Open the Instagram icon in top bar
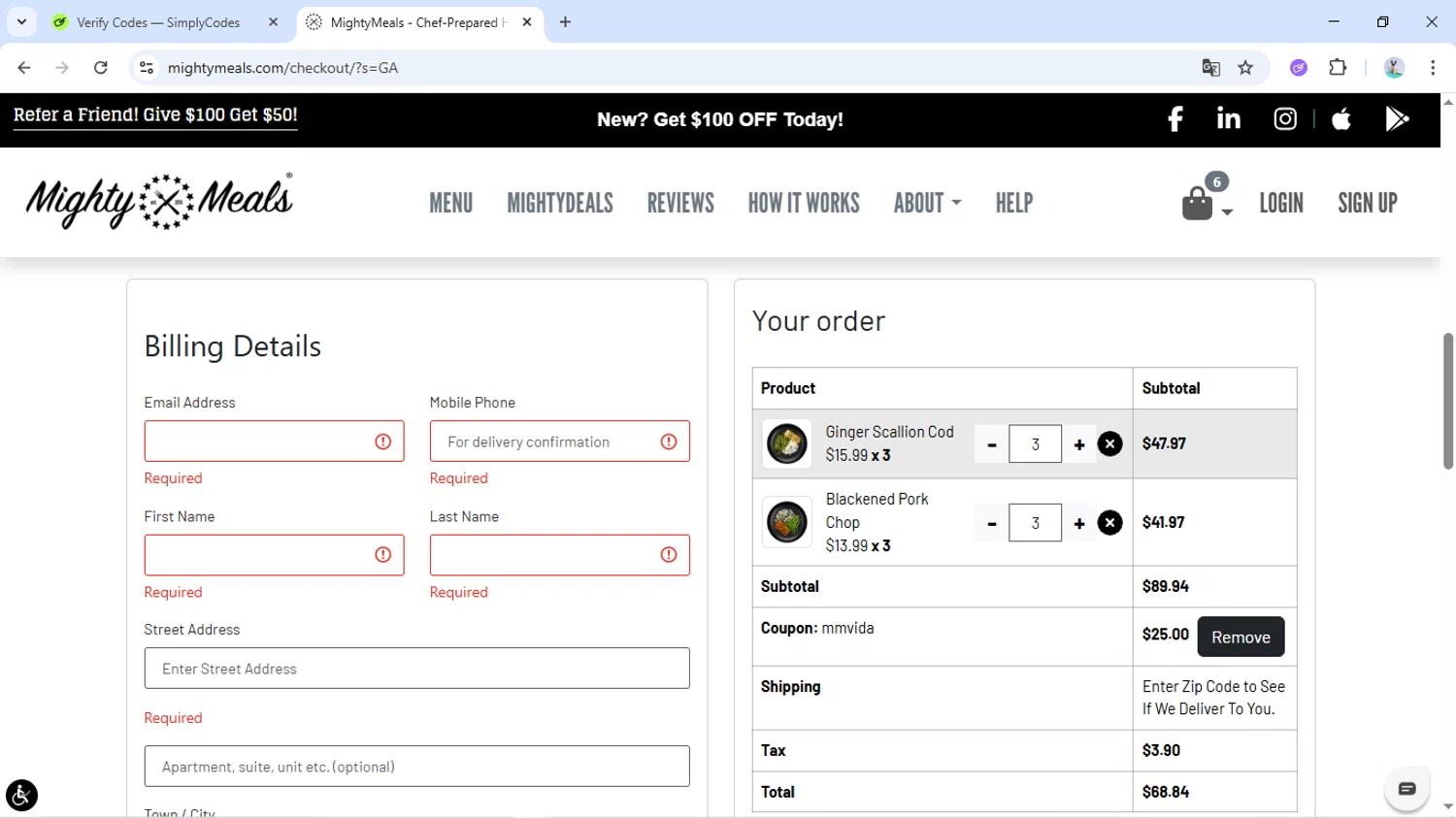The height and width of the screenshot is (818, 1456). [x=1285, y=119]
